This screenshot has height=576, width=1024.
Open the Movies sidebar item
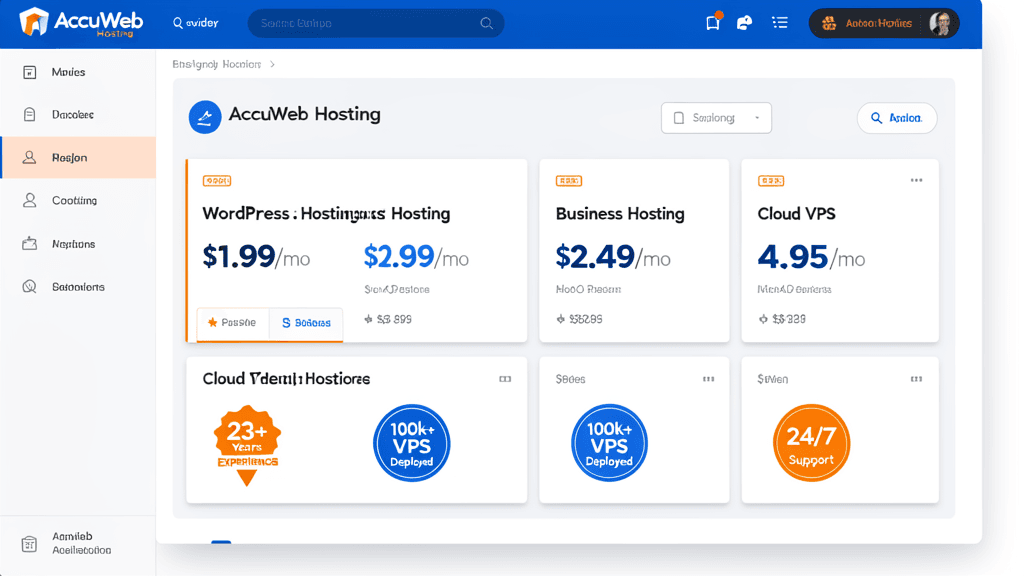(x=78, y=72)
